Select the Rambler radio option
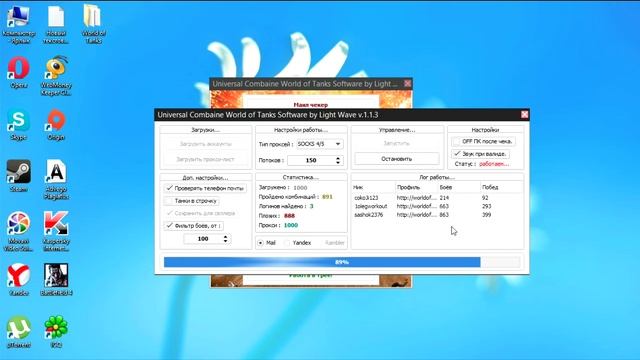The width and height of the screenshot is (640, 360). click(x=334, y=242)
